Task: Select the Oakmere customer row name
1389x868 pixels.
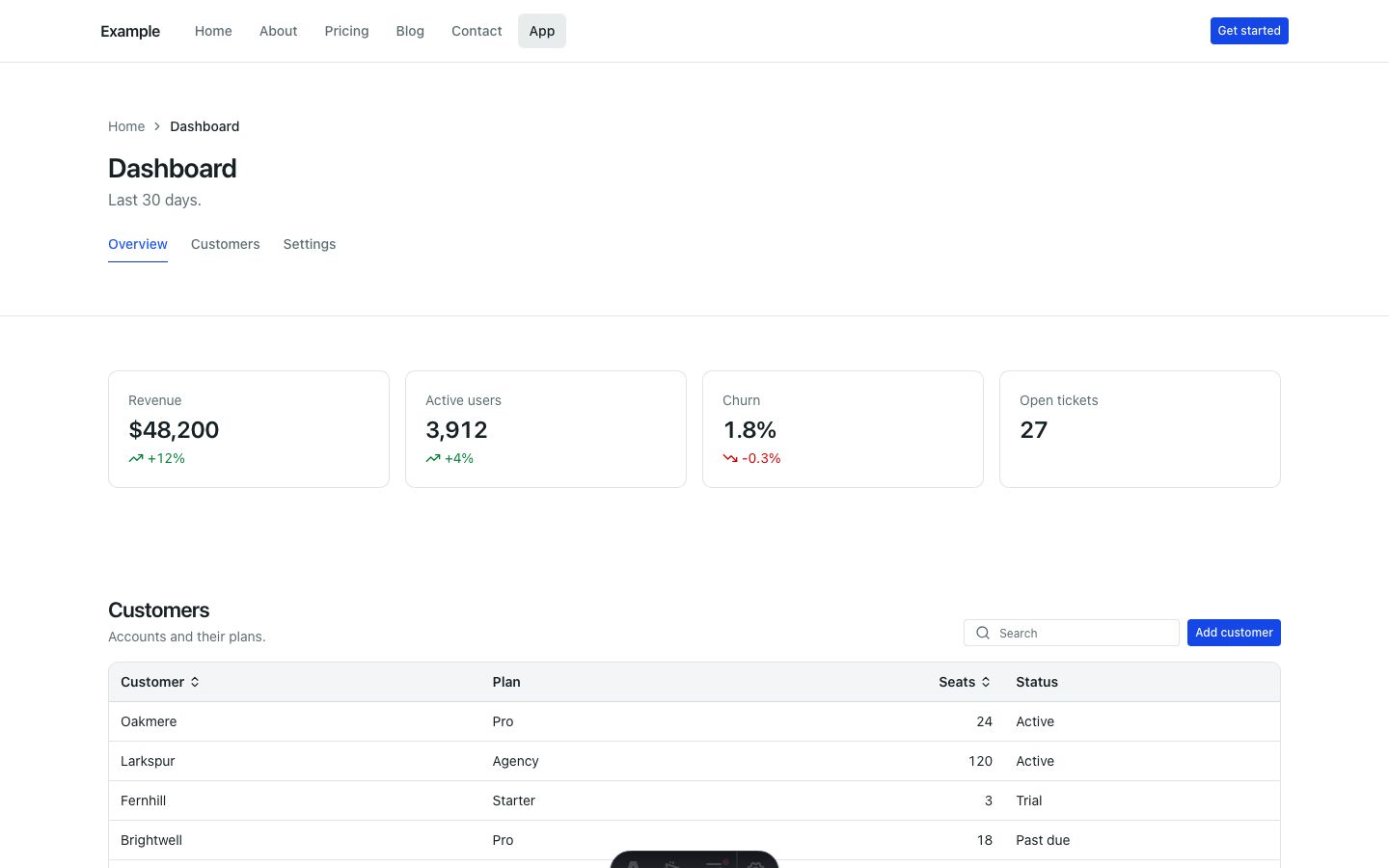Action: click(149, 721)
